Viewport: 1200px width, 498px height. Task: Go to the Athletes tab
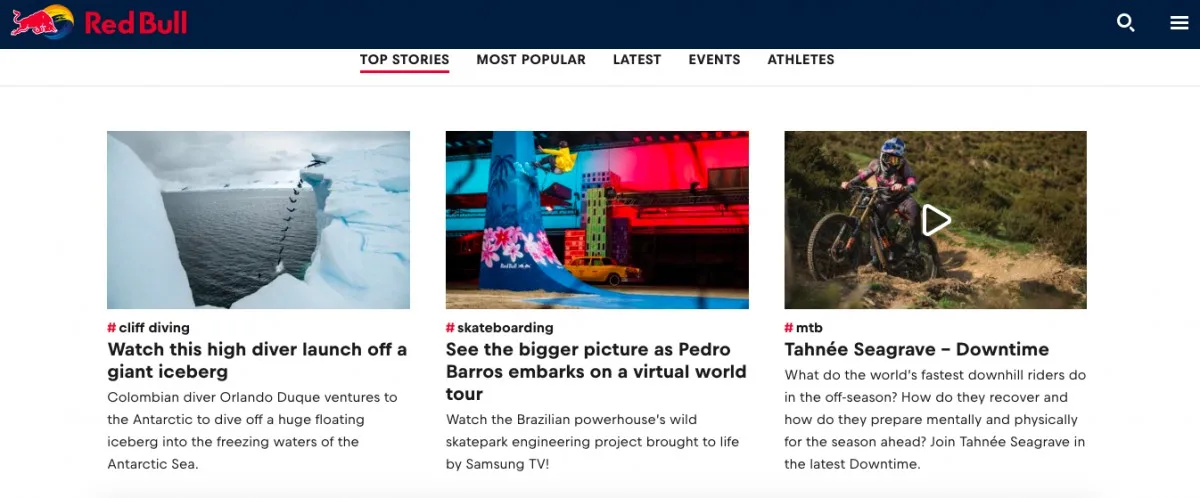tap(801, 60)
